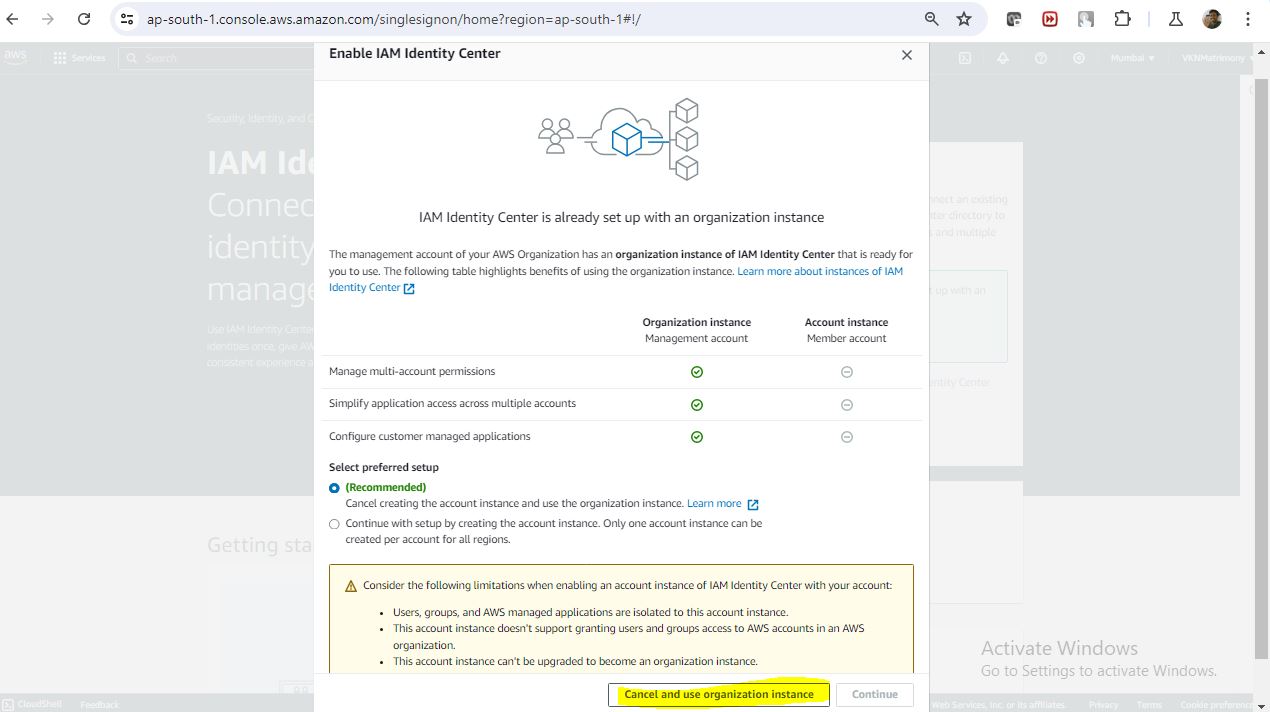The height and width of the screenshot is (712, 1270).
Task: Click Cancel and use organization instance button
Action: pos(718,694)
